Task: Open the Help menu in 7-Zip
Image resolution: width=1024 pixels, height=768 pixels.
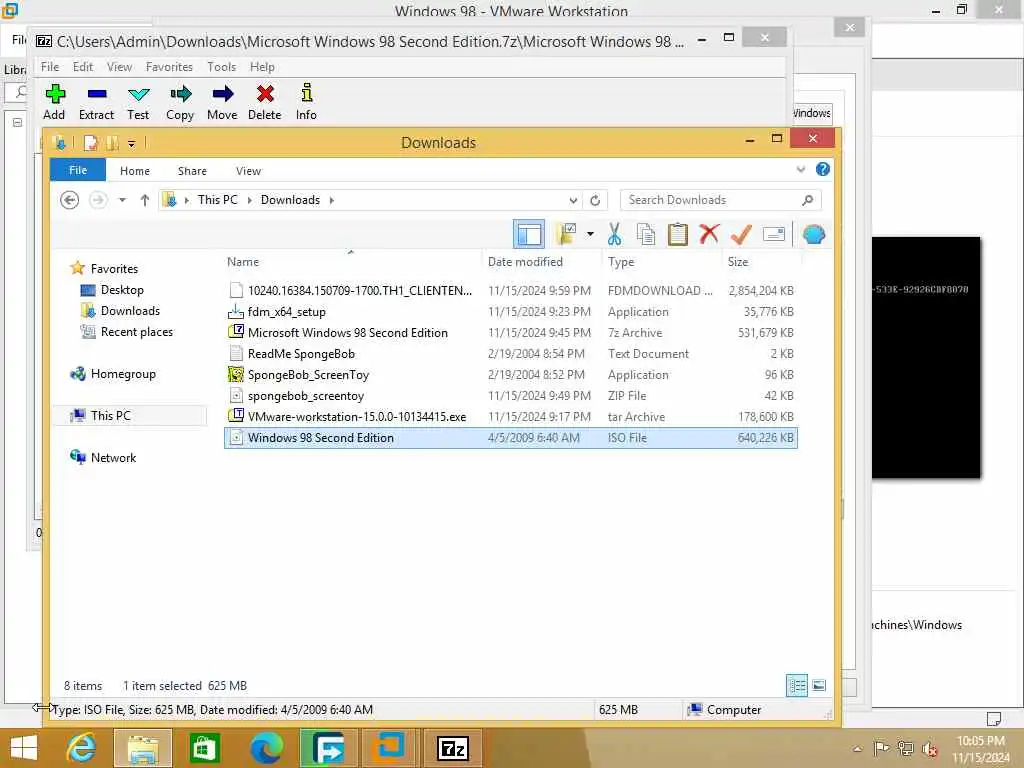Action: click(262, 67)
